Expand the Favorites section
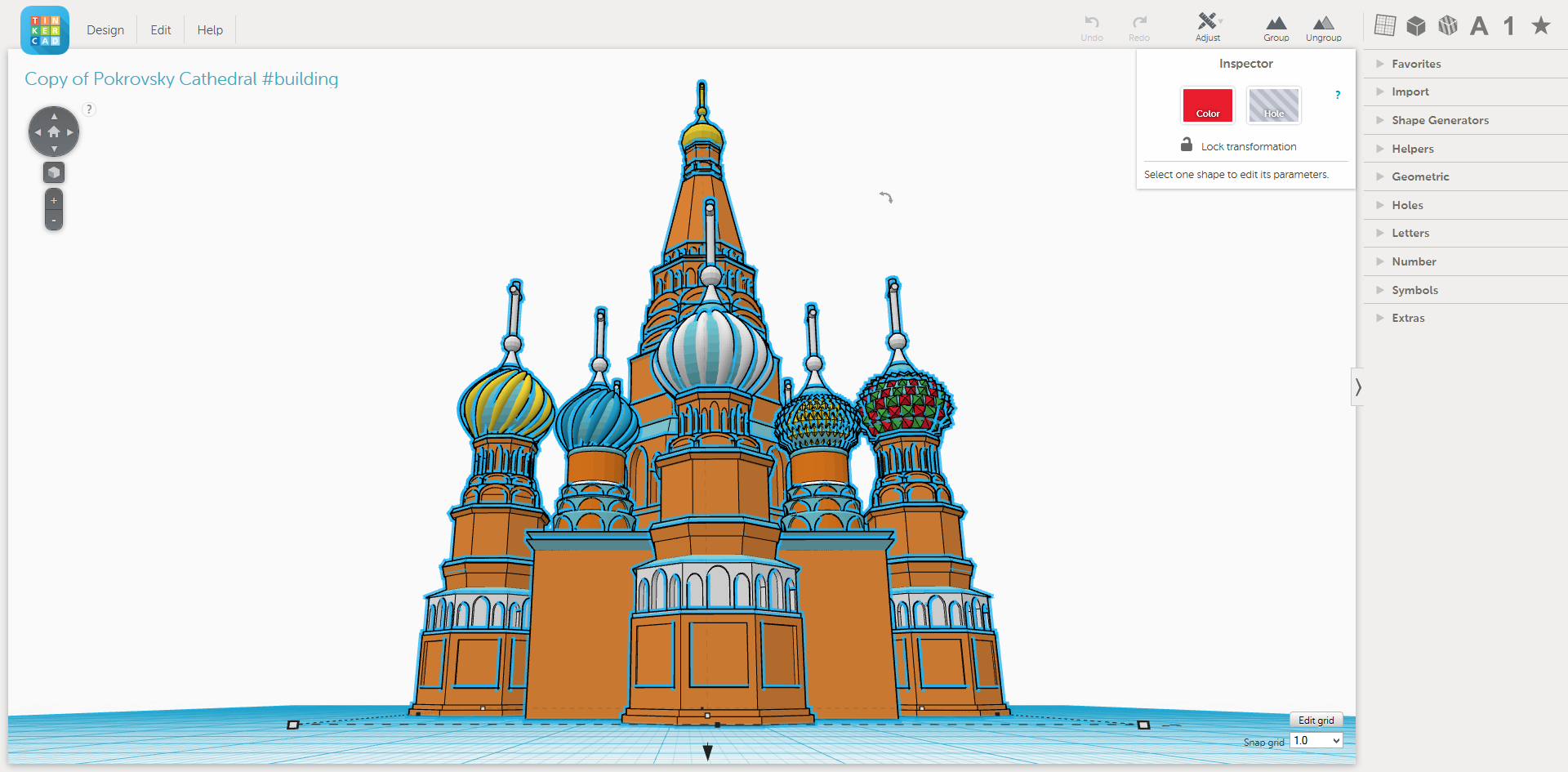 [x=1465, y=64]
